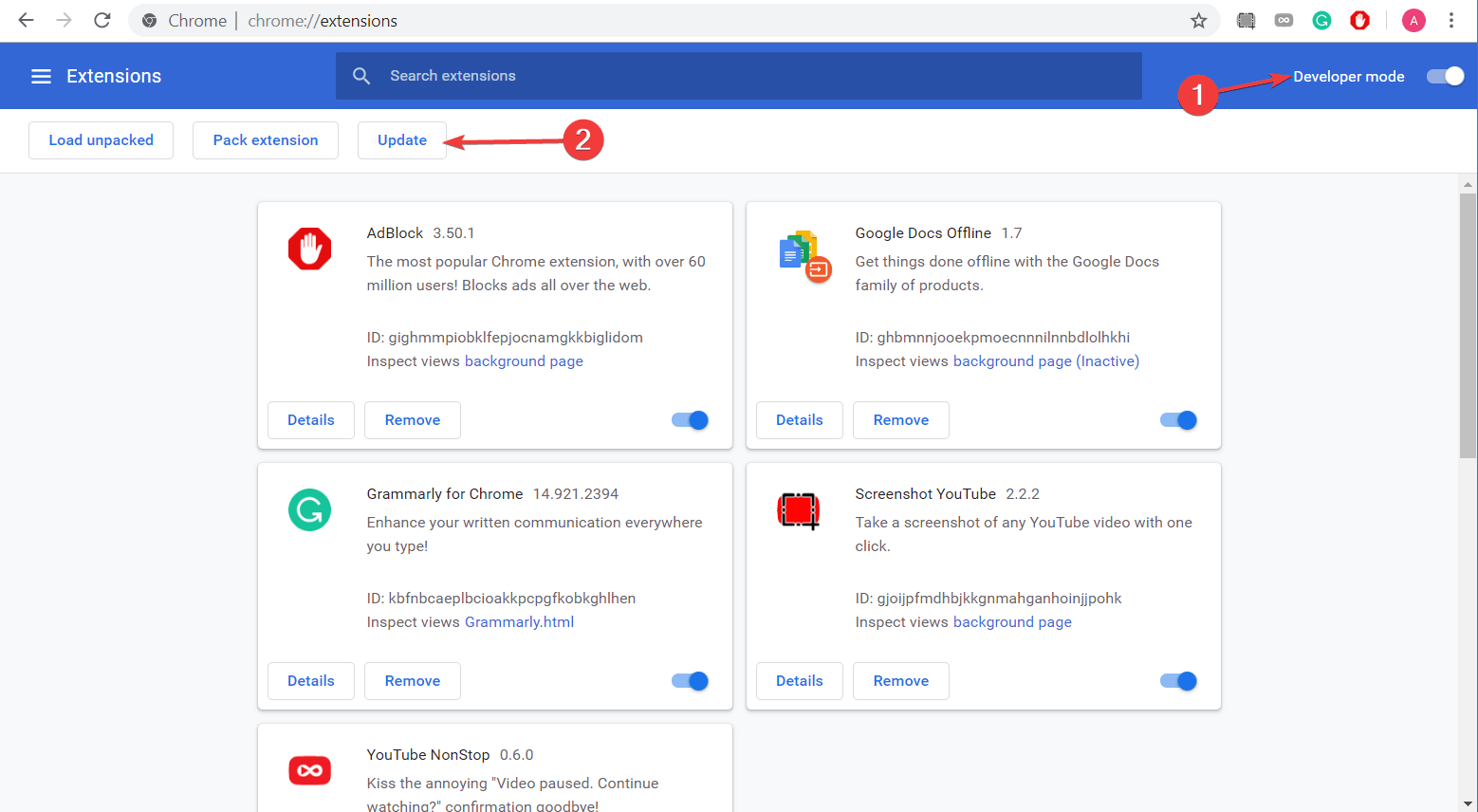1478x812 pixels.
Task: Click the Screenshot YouTube card logo
Action: (798, 510)
